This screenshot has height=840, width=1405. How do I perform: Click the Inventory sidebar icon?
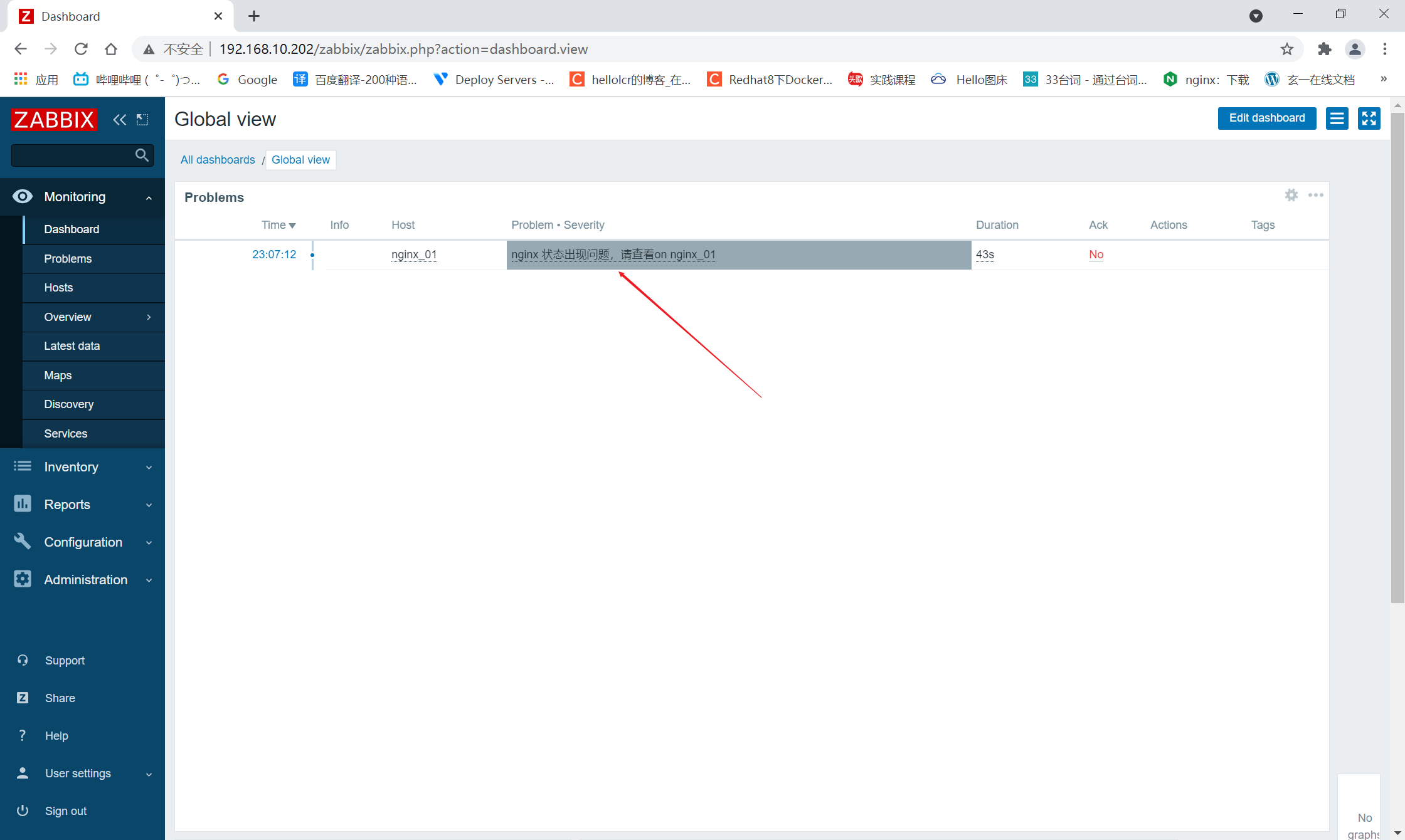[22, 467]
